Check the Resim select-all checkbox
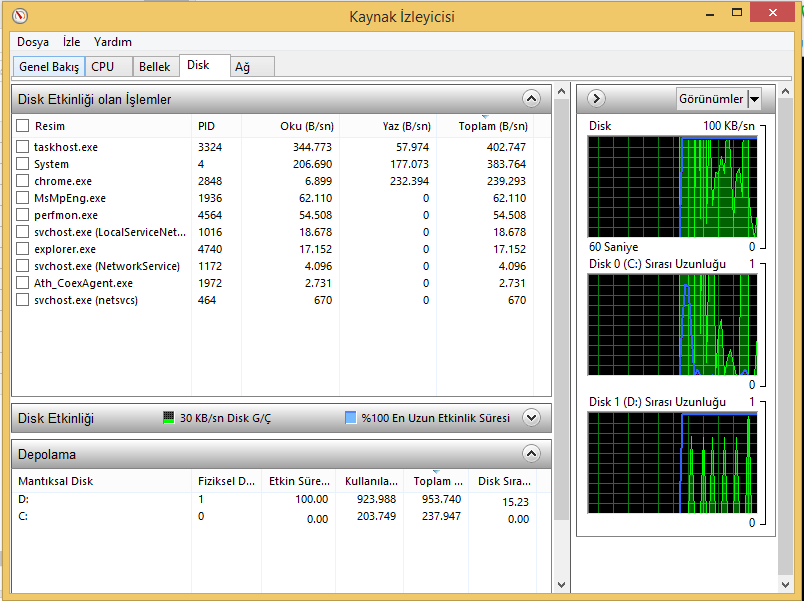 coord(22,126)
